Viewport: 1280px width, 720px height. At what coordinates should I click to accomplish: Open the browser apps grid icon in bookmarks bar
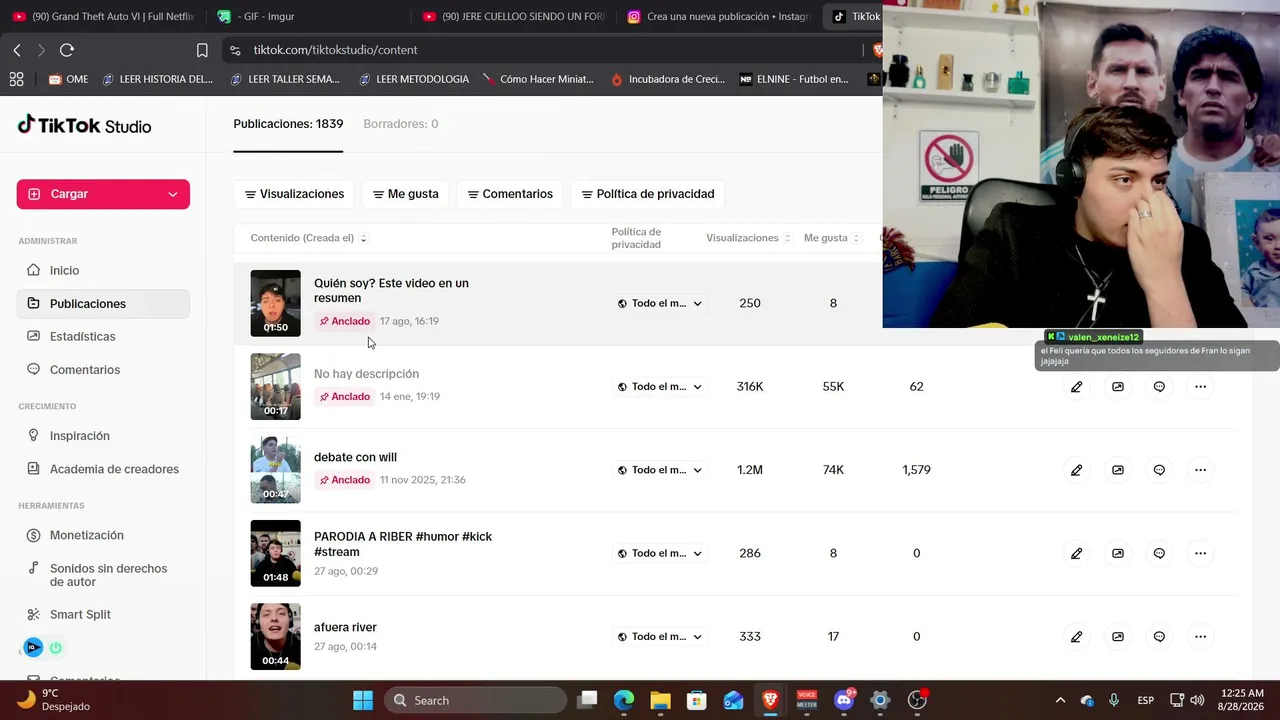(16, 79)
